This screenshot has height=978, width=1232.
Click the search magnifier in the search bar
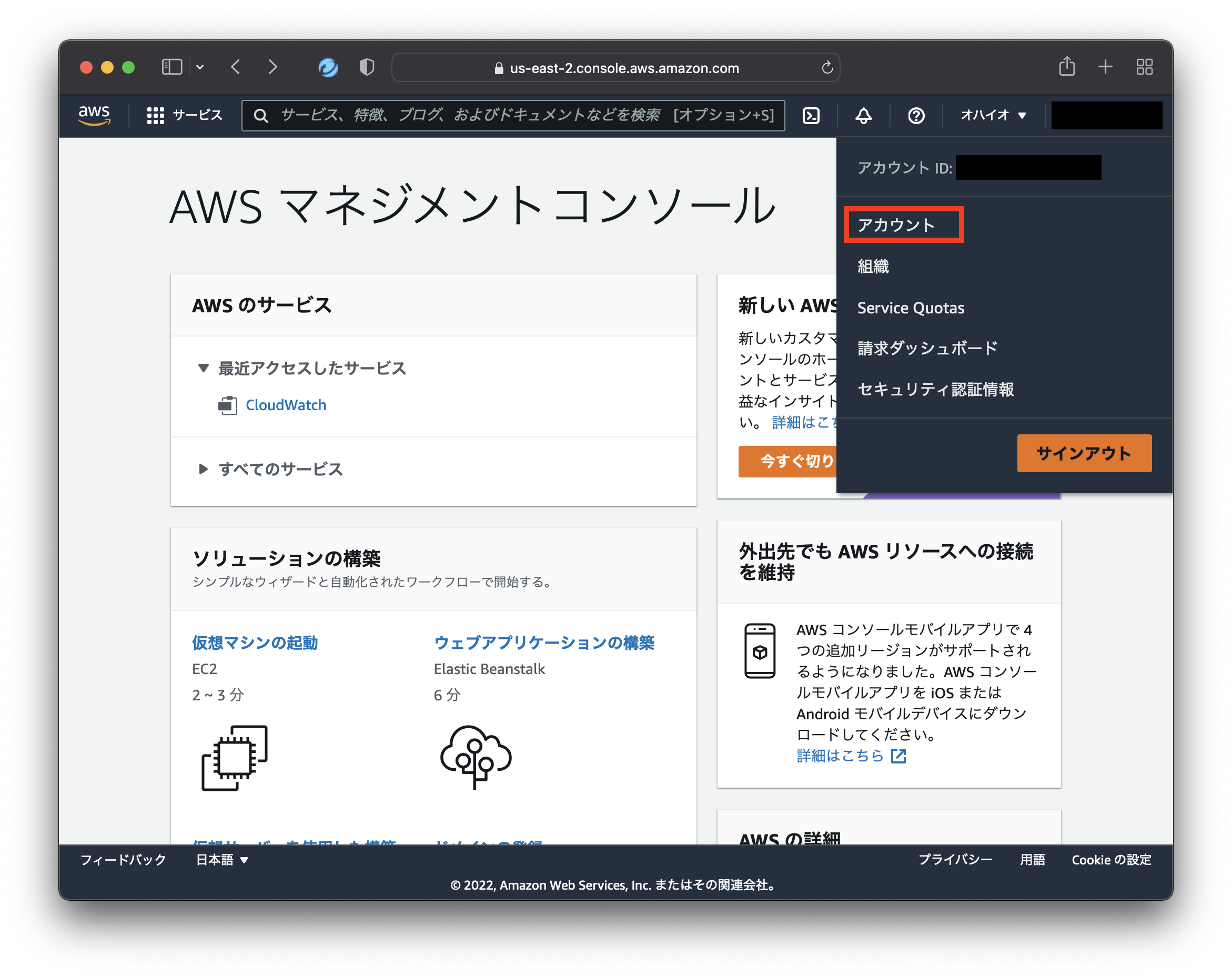coord(261,115)
